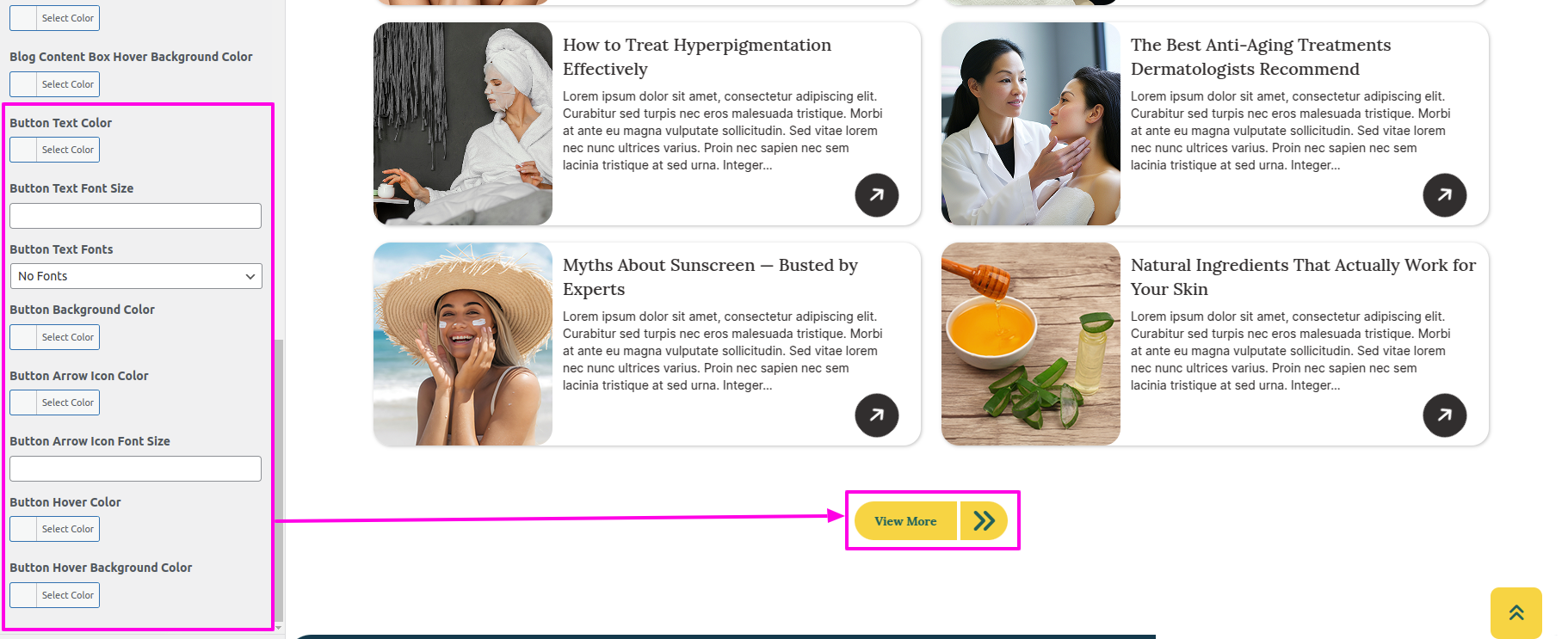The height and width of the screenshot is (639, 1568).
Task: Open arrow icon on Natural Ingredients card
Action: tap(1444, 415)
